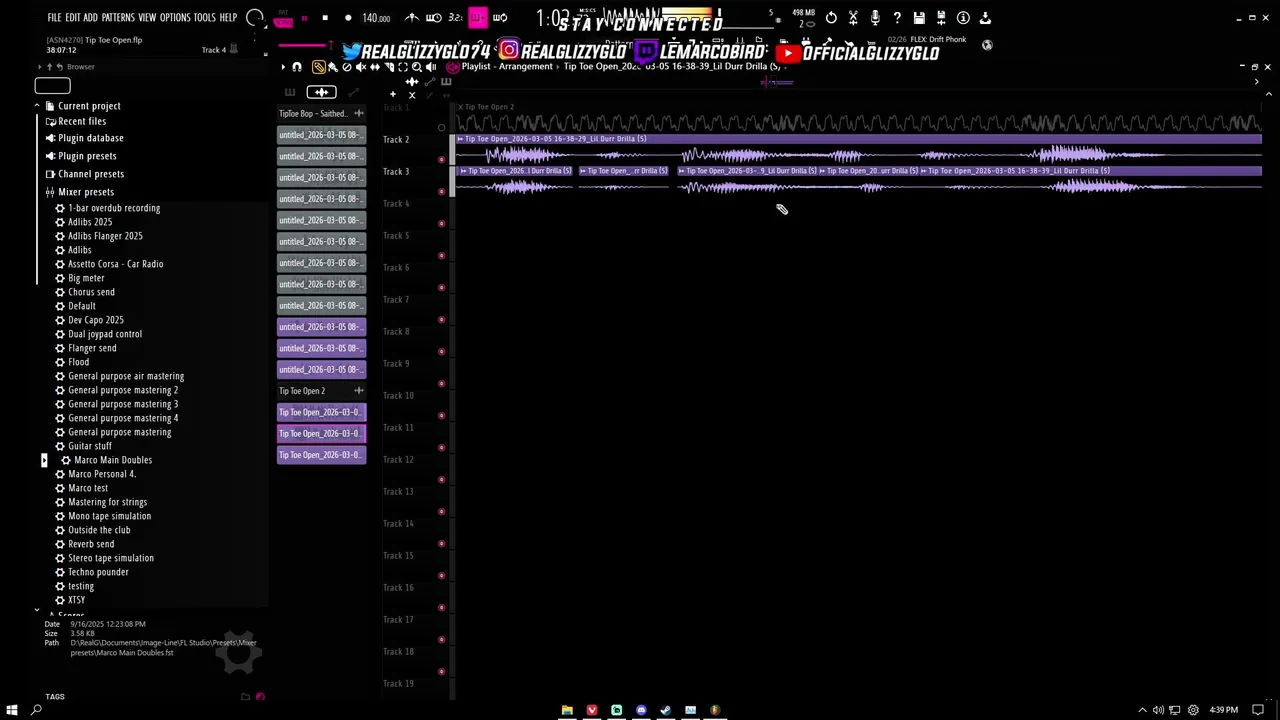Select the Zoom magnifier tool in playlist
Image resolution: width=1280 pixels, height=720 pixels.
(417, 67)
